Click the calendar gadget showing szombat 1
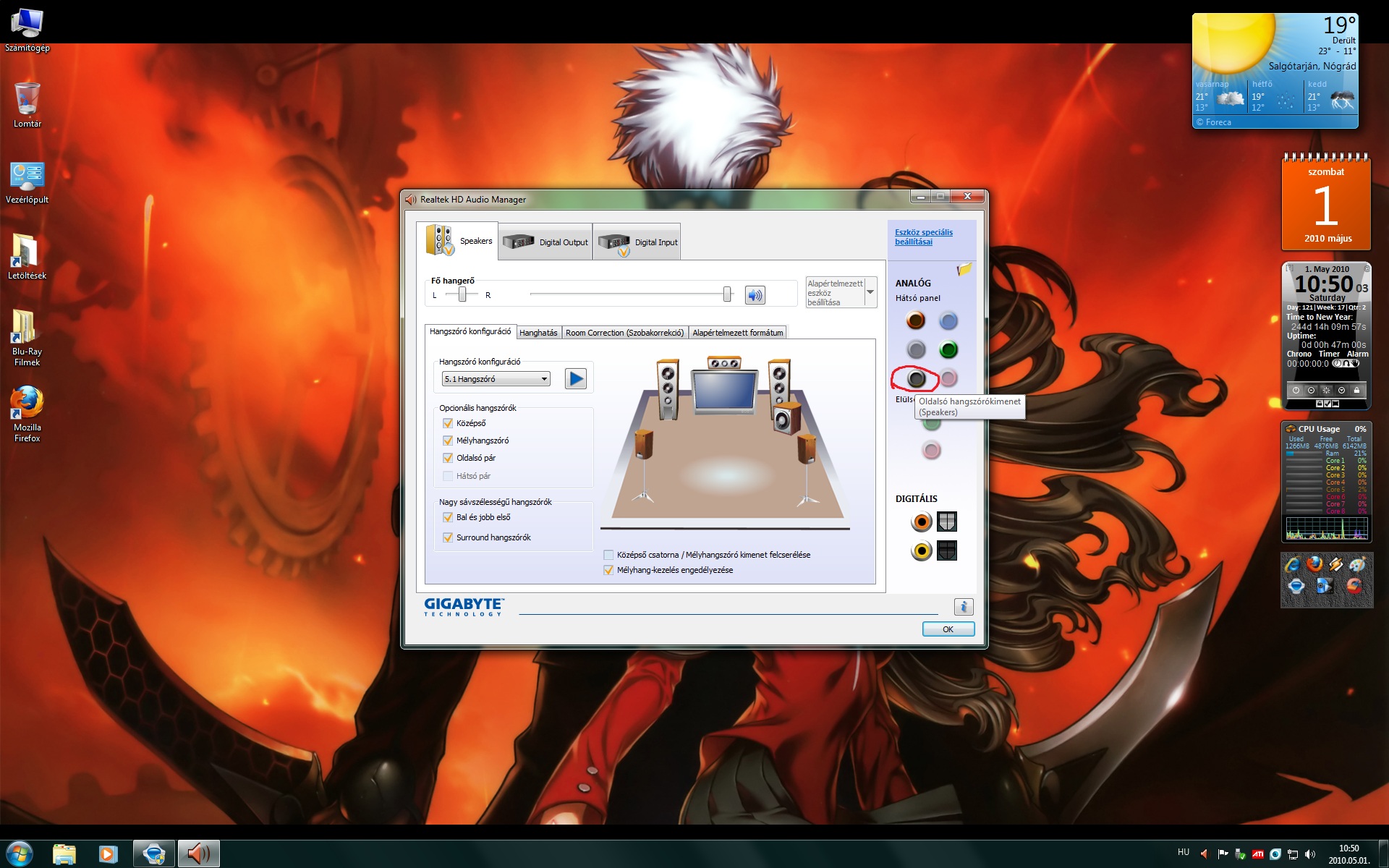 tap(1327, 203)
